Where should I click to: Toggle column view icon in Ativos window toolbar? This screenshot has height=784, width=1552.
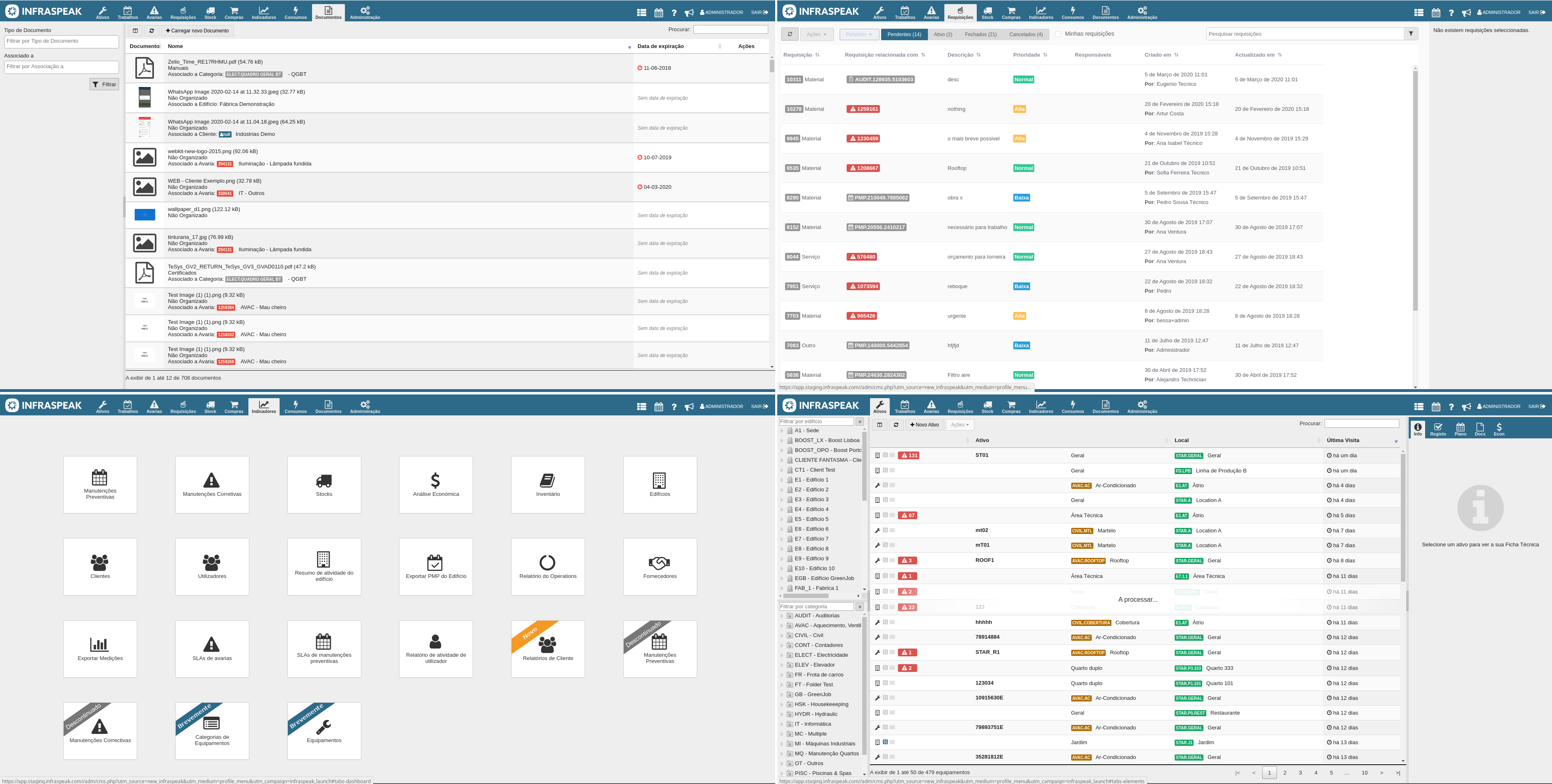(879, 425)
